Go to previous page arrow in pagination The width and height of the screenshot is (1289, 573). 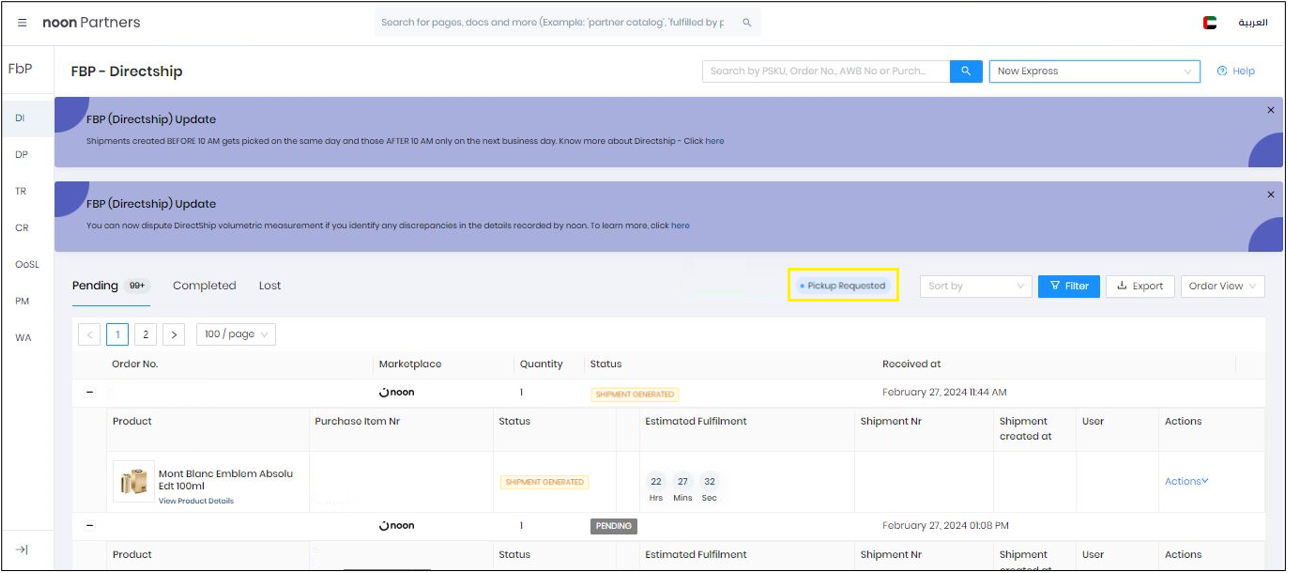point(89,334)
